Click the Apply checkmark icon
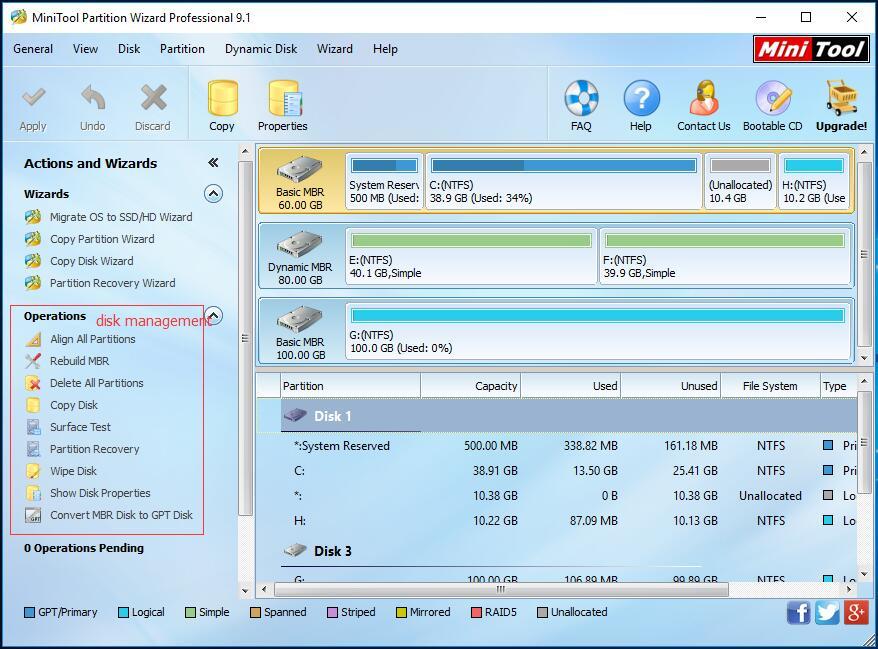The width and height of the screenshot is (878, 649). point(34,97)
